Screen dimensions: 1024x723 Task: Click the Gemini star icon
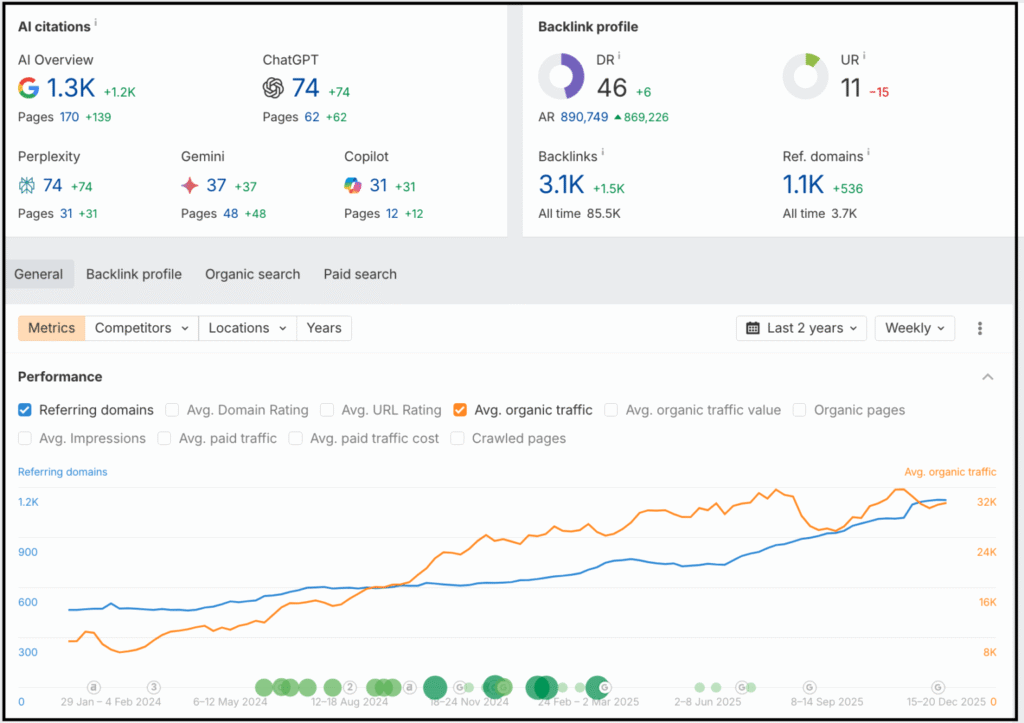[190, 185]
